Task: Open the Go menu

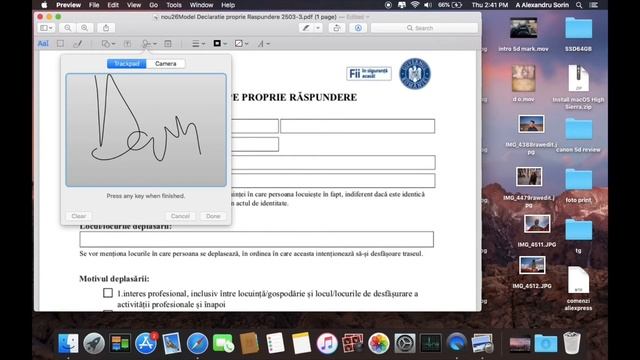Action: pyautogui.click(x=153, y=5)
